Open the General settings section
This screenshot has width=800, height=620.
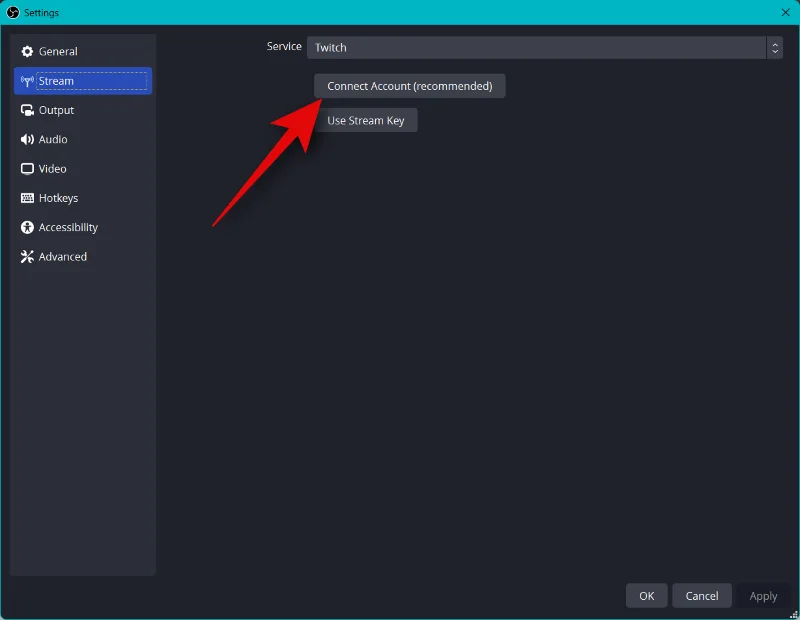point(83,52)
